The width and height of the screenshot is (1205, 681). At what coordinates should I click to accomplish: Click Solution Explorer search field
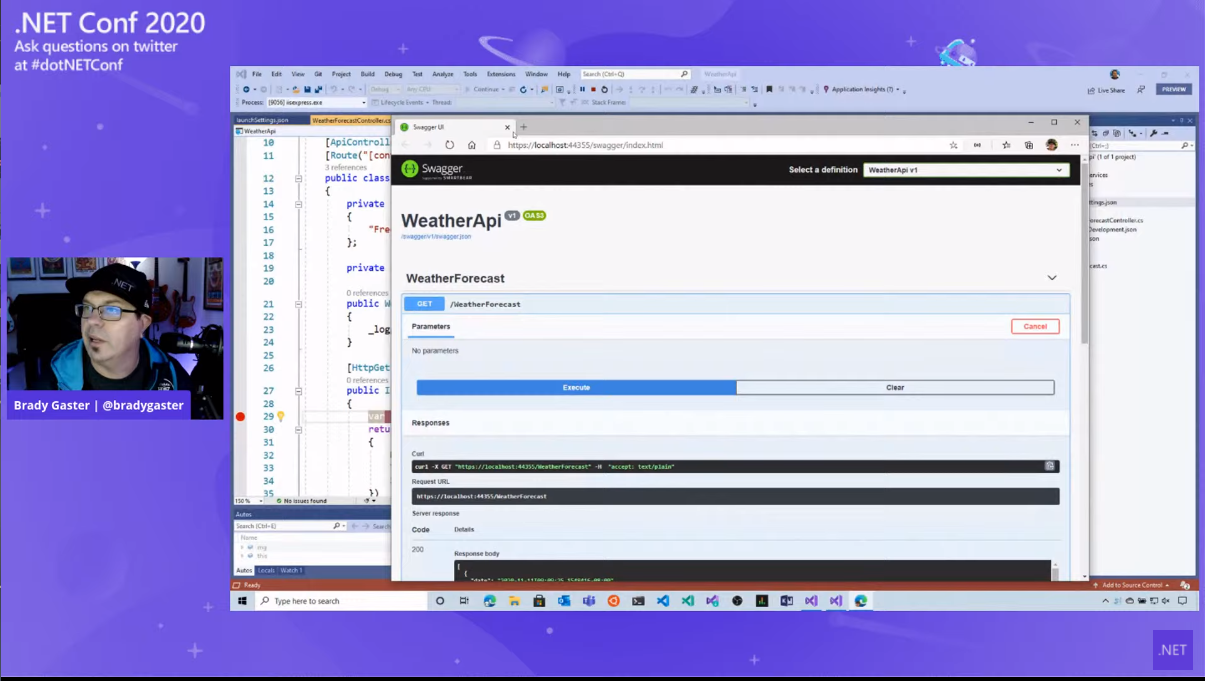(1140, 145)
